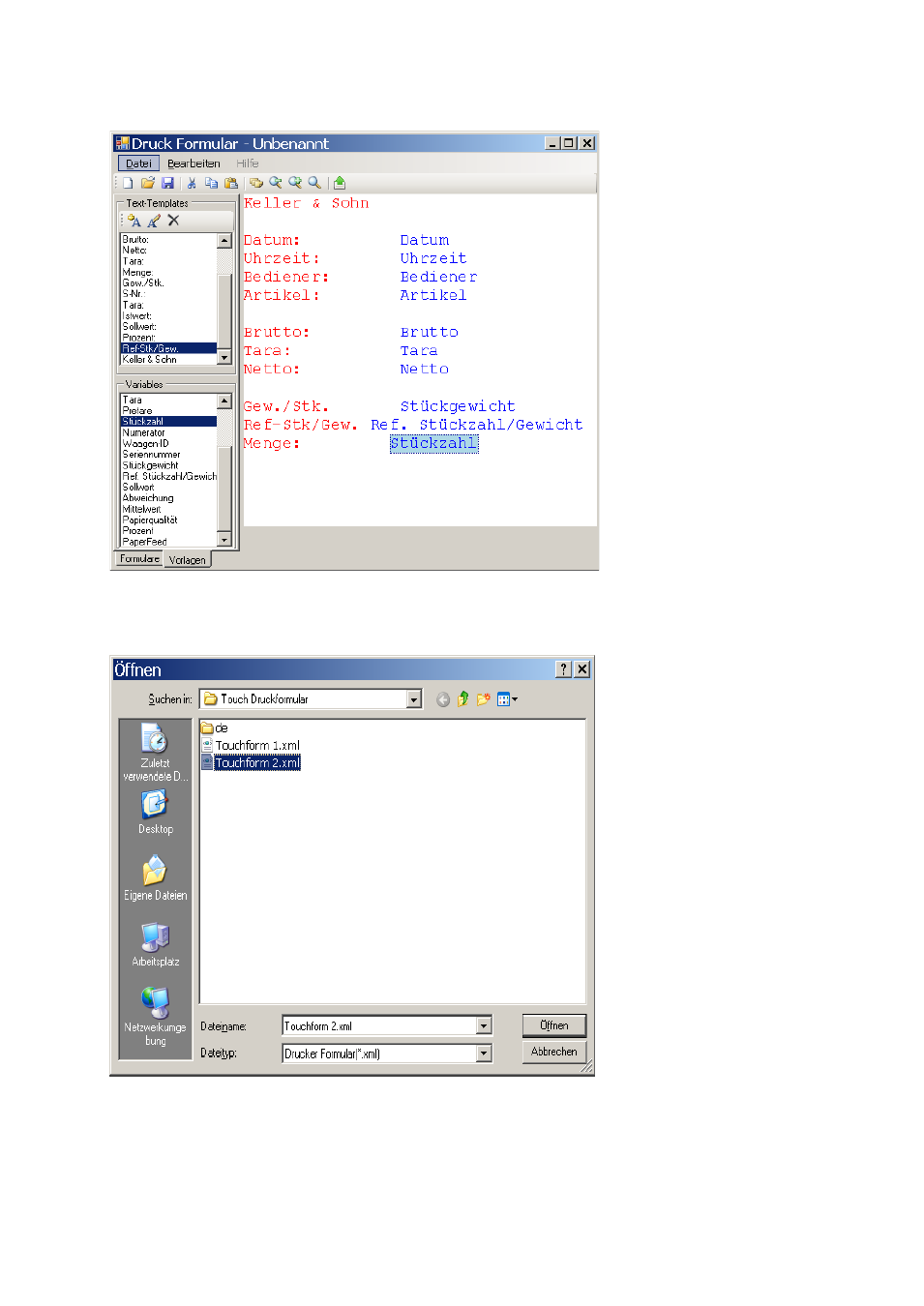Click the Open folder toolbar icon

[148, 183]
